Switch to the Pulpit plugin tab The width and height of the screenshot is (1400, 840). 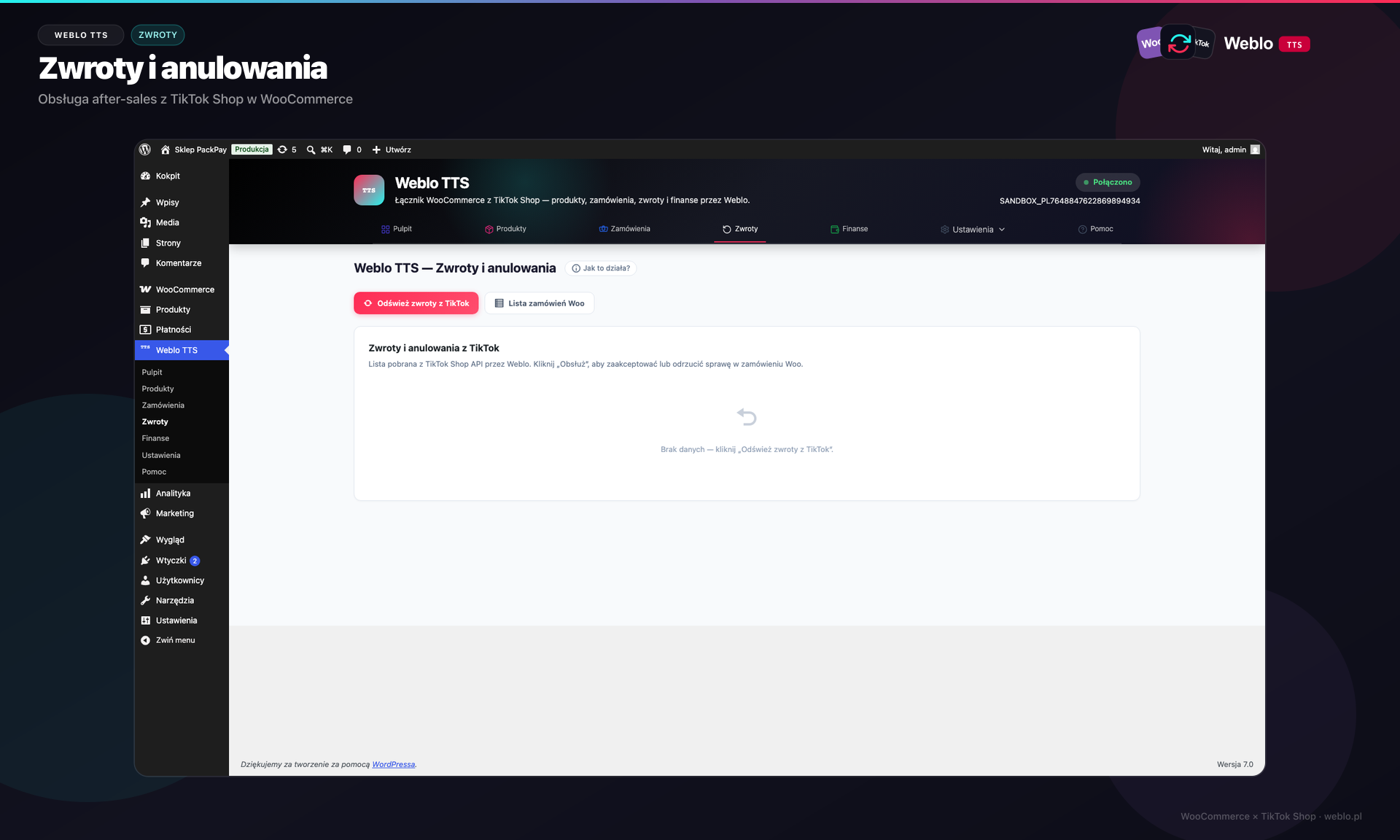point(396,229)
